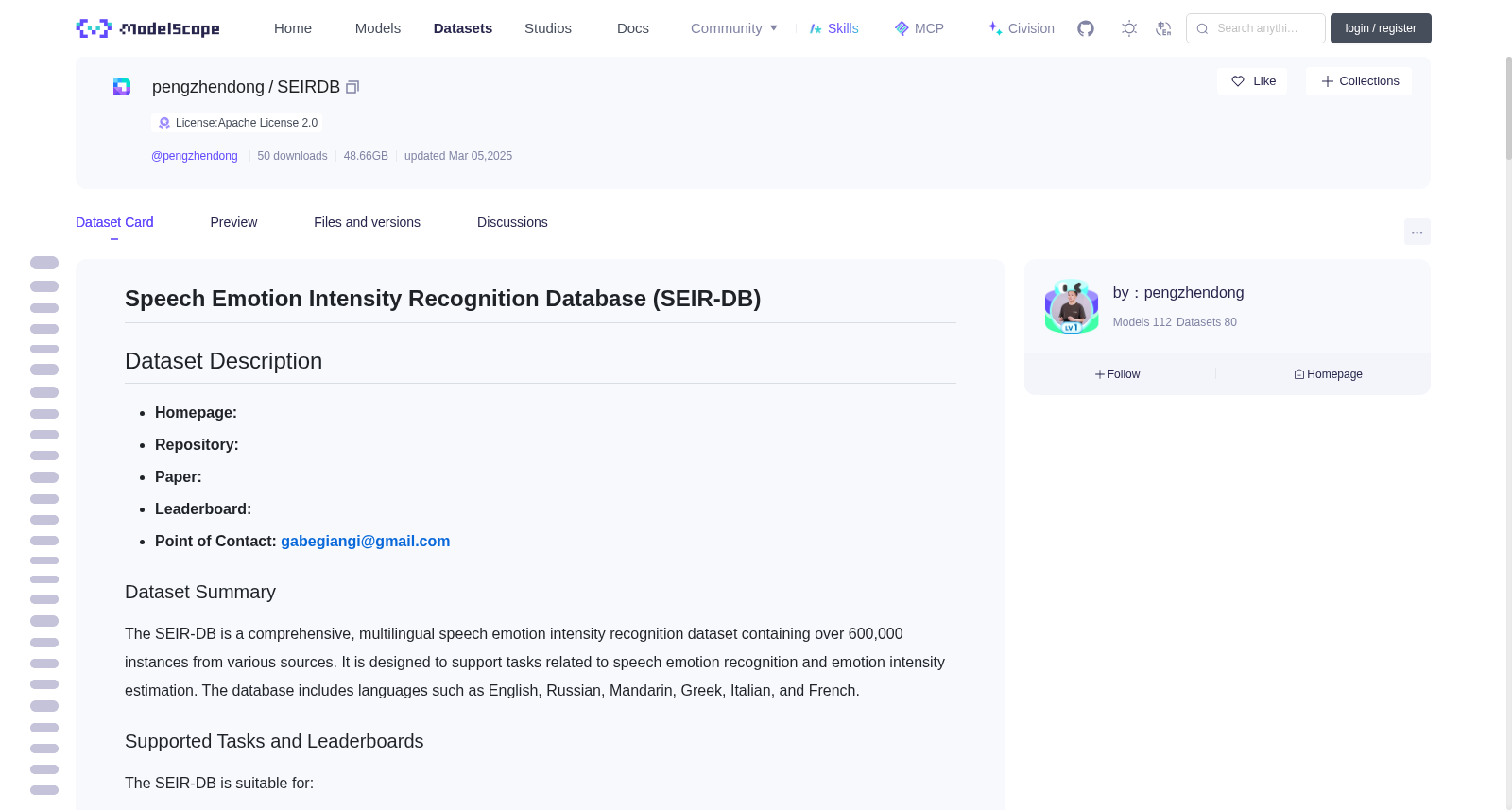Click pengzhendong's profile avatar
This screenshot has height=810, width=1512.
[1072, 306]
